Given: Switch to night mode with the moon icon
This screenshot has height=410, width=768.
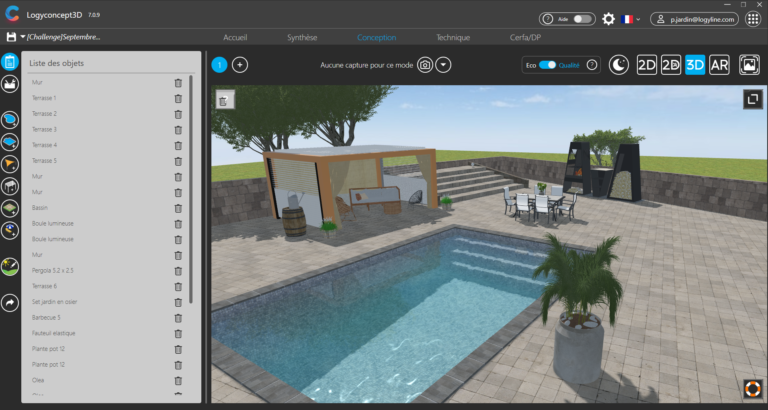Looking at the screenshot, I should coord(619,65).
